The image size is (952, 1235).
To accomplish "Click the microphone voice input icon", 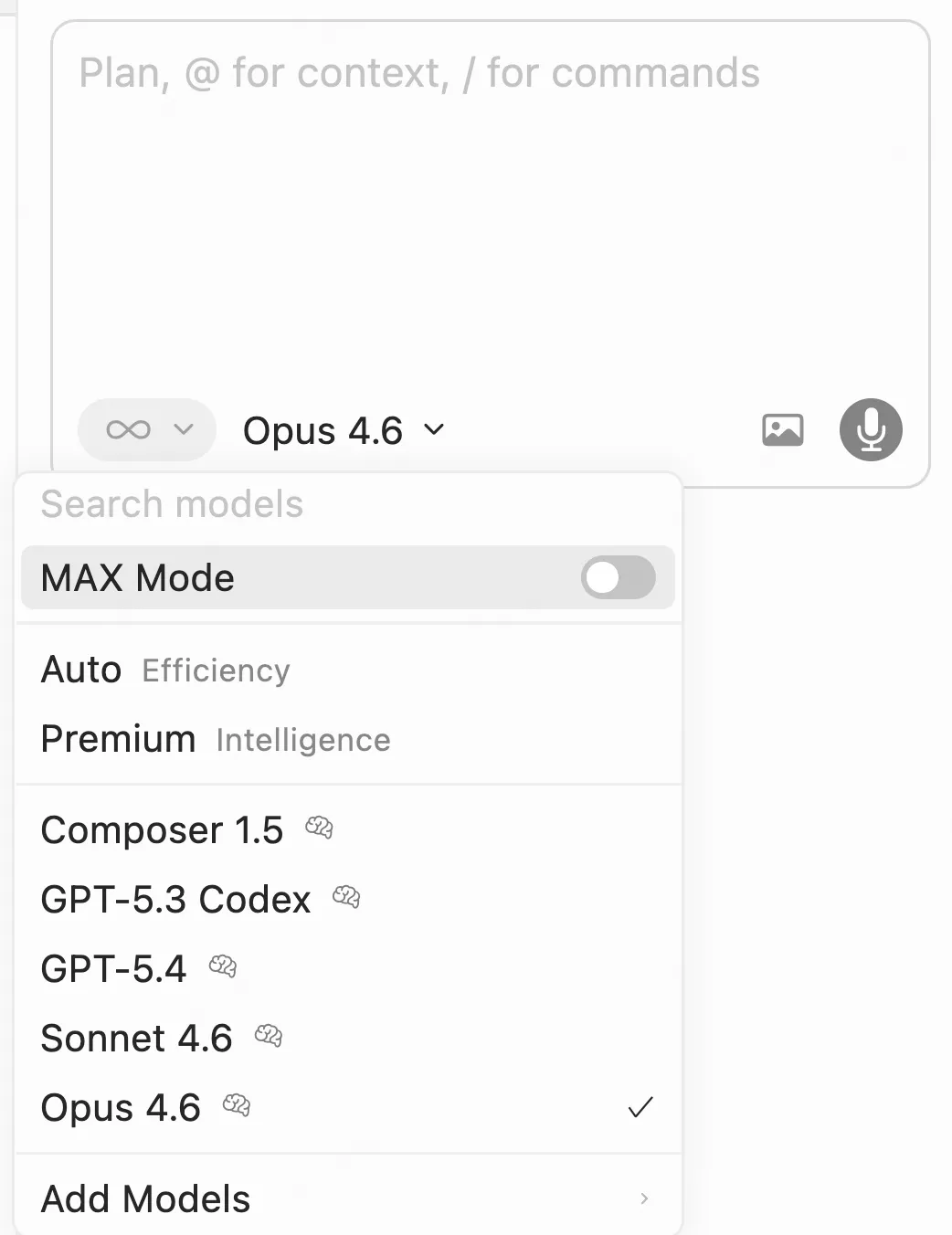I will (871, 429).
